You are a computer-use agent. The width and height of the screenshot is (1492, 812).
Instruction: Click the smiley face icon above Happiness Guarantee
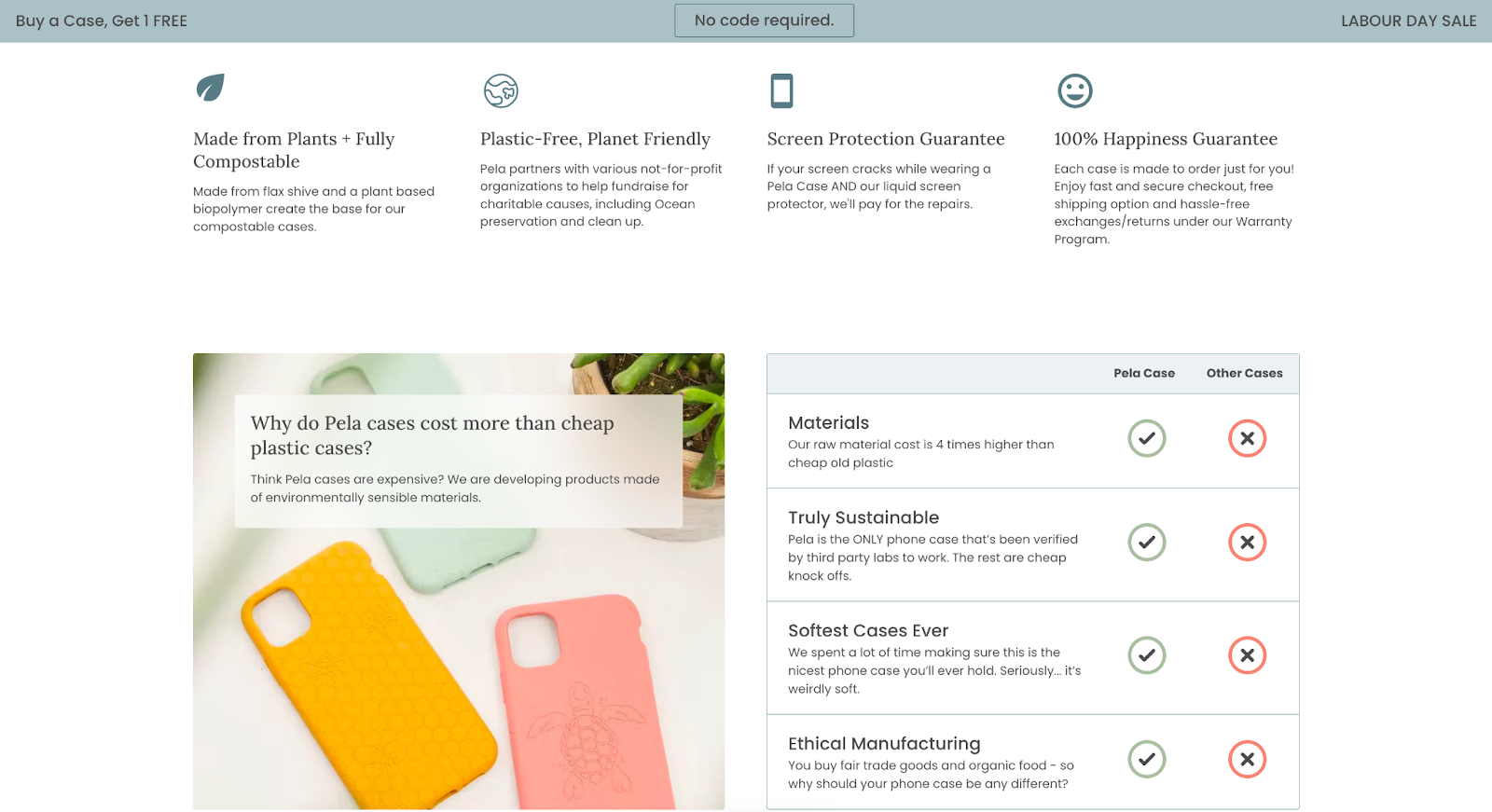(x=1074, y=90)
